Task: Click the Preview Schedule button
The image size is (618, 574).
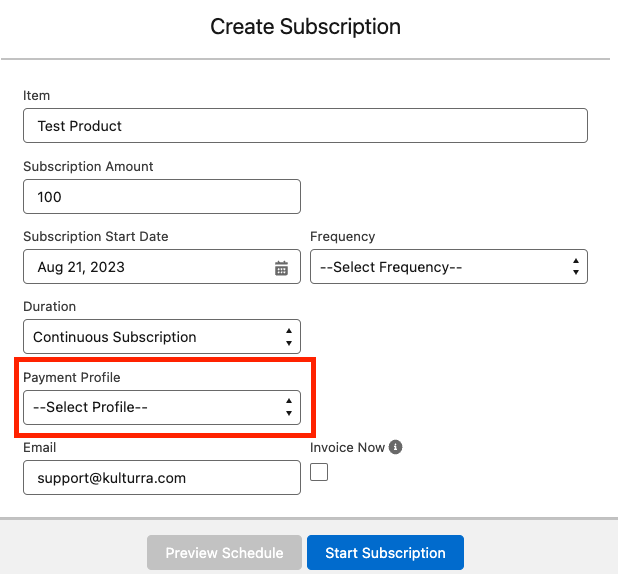Action: (224, 553)
